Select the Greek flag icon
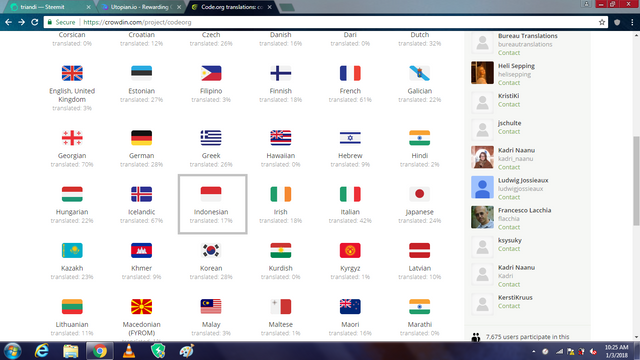 coord(211,138)
